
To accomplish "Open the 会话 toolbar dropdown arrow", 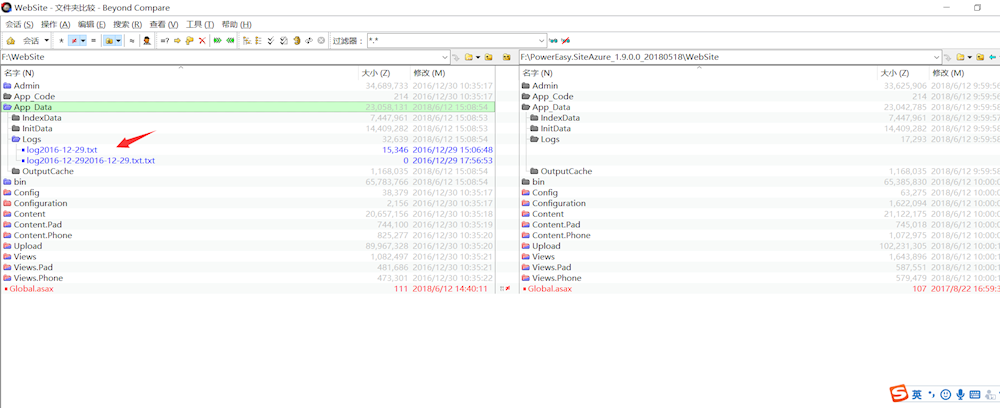I will click(x=47, y=41).
